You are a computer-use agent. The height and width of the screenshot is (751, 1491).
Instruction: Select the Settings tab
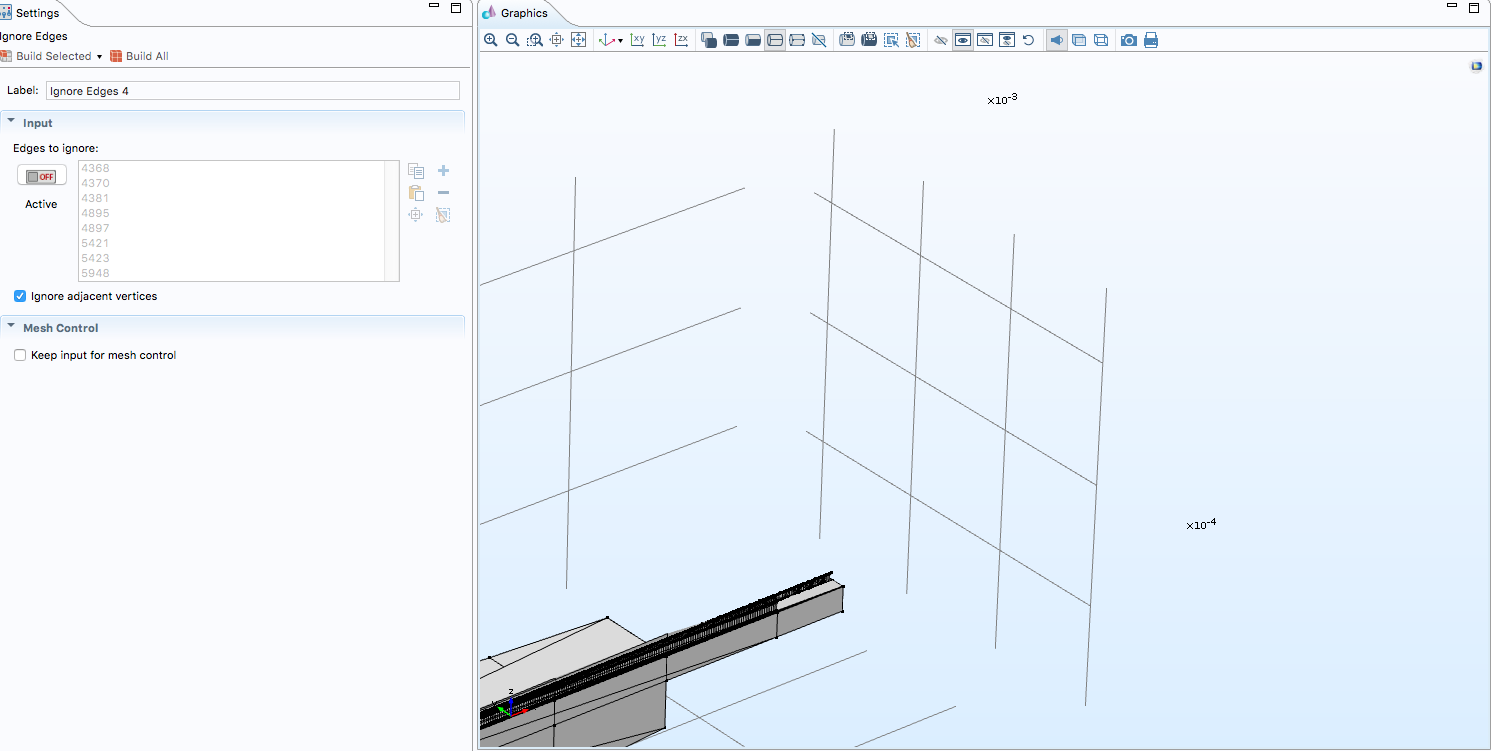(x=36, y=13)
